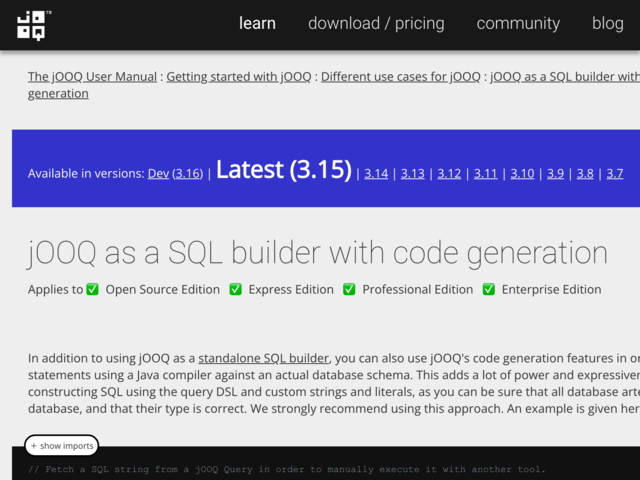Open the learn menu item
This screenshot has width=640, height=480.
point(257,23)
